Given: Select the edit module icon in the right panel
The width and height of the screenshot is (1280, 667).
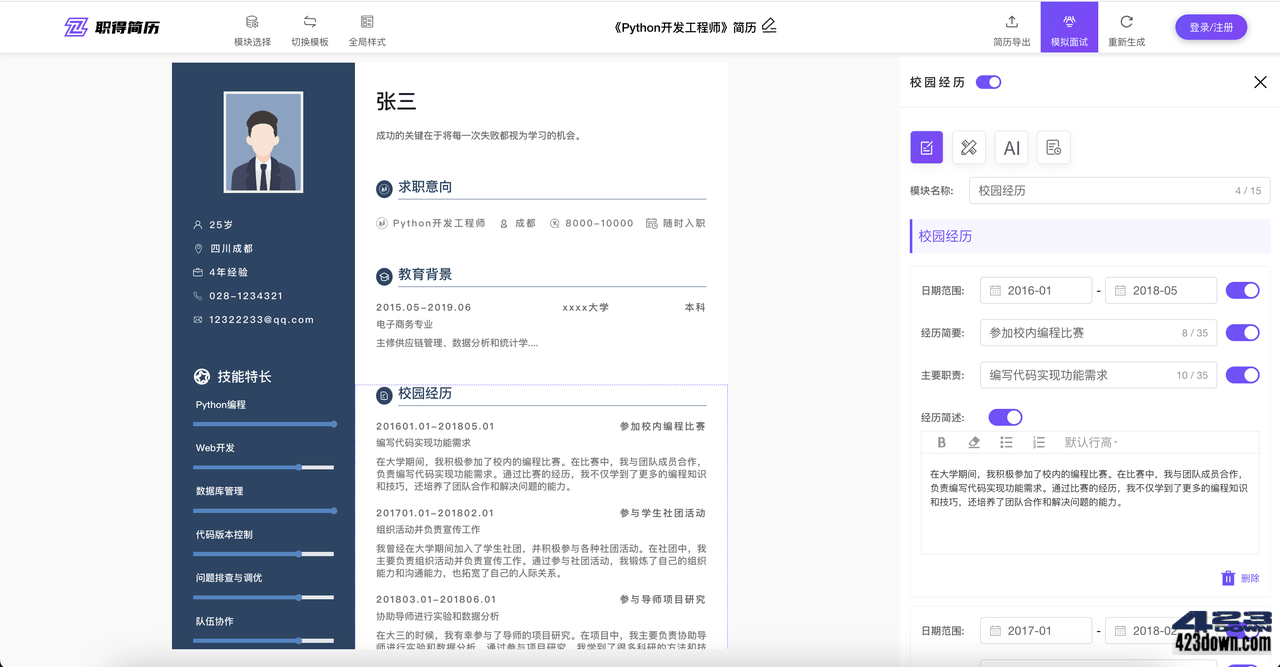Looking at the screenshot, I should coord(925,146).
